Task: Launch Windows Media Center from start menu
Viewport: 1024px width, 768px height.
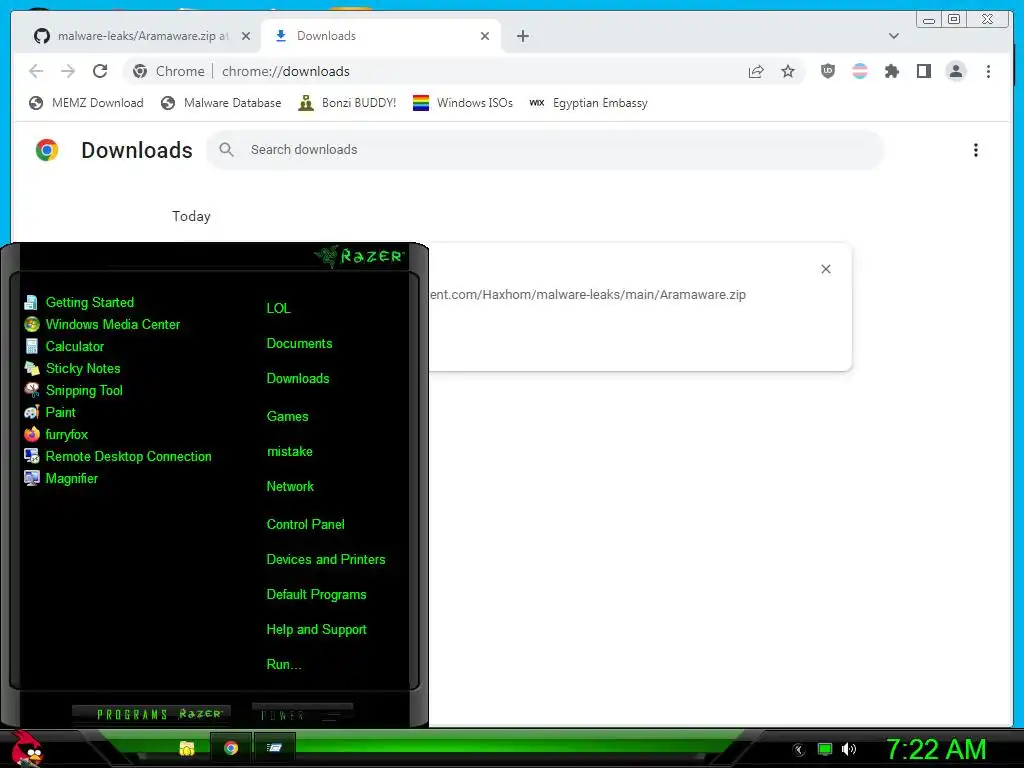Action: tap(102, 325)
